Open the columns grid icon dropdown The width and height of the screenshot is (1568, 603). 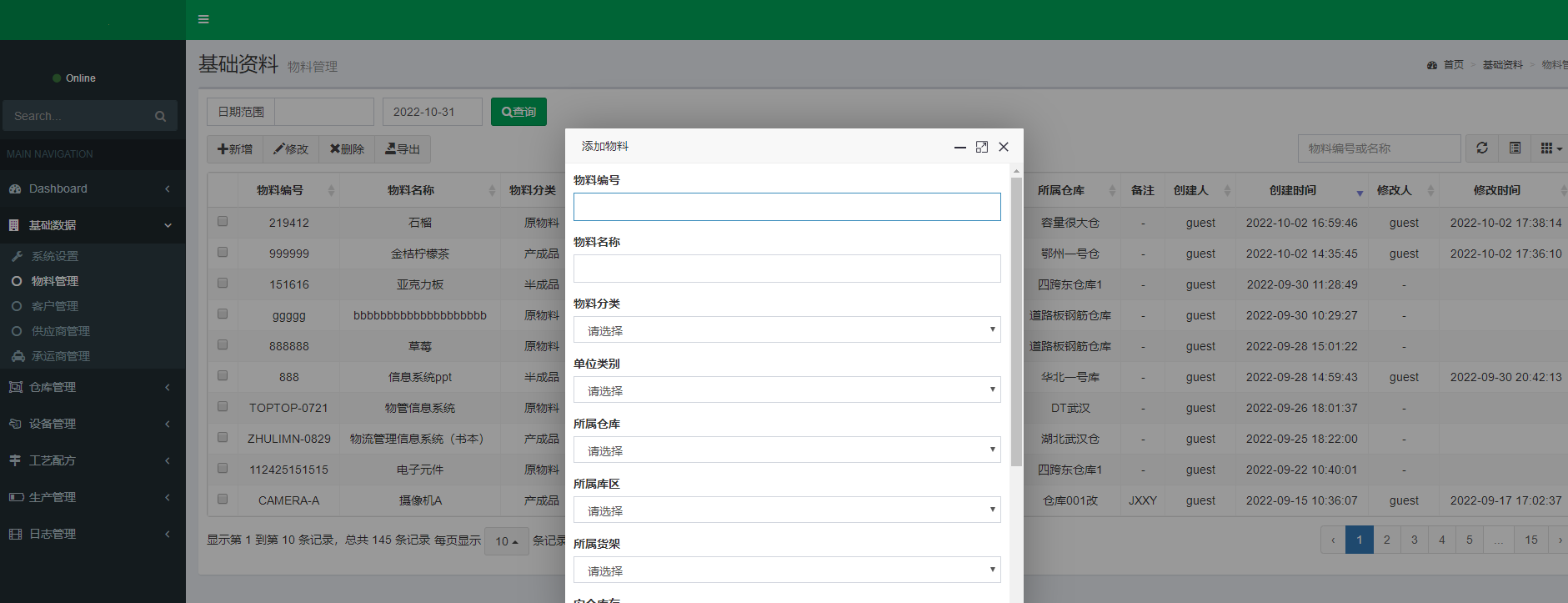(x=1550, y=148)
